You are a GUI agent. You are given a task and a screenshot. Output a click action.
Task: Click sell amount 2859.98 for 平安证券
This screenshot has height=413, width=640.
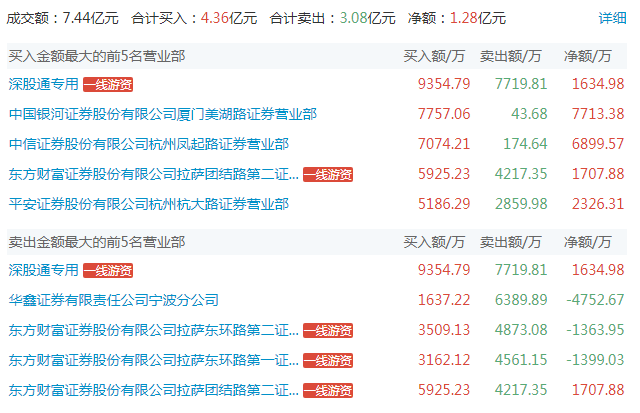(521, 204)
